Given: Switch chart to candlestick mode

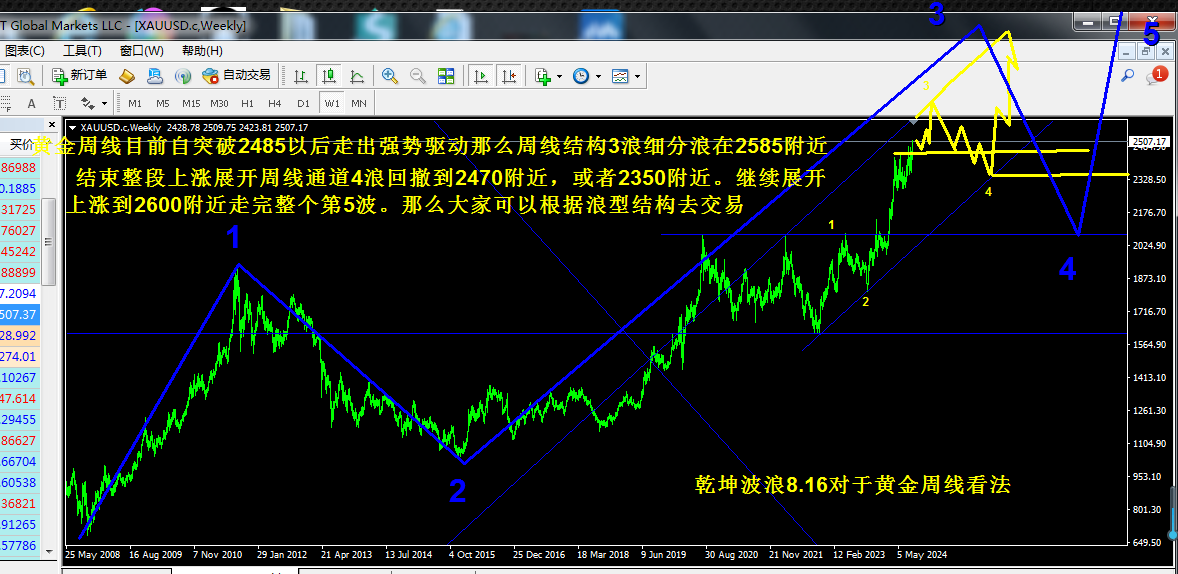Looking at the screenshot, I should pos(329,76).
